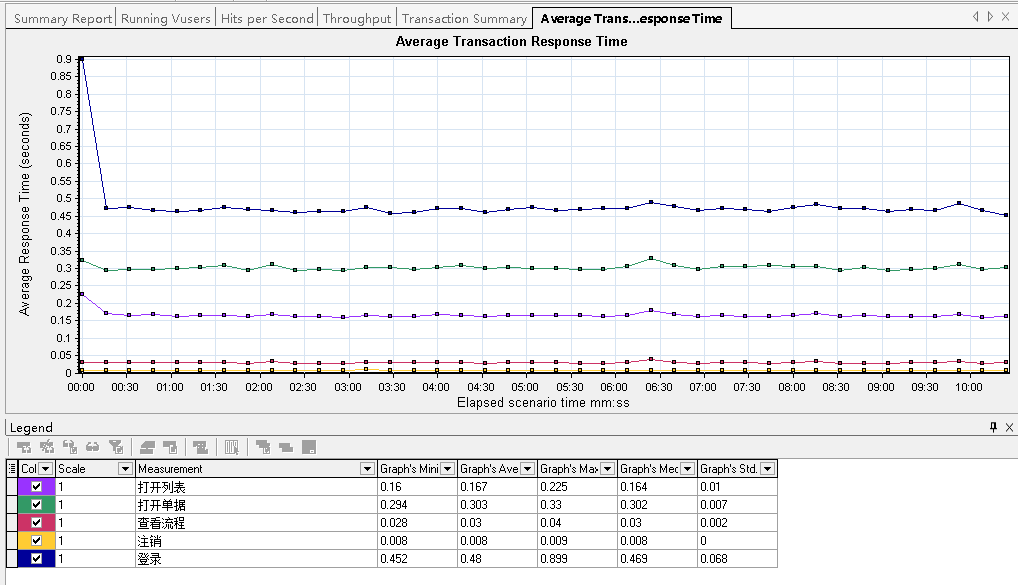1018x585 pixels.
Task: Open the Measurement column dropdown
Action: click(x=365, y=468)
